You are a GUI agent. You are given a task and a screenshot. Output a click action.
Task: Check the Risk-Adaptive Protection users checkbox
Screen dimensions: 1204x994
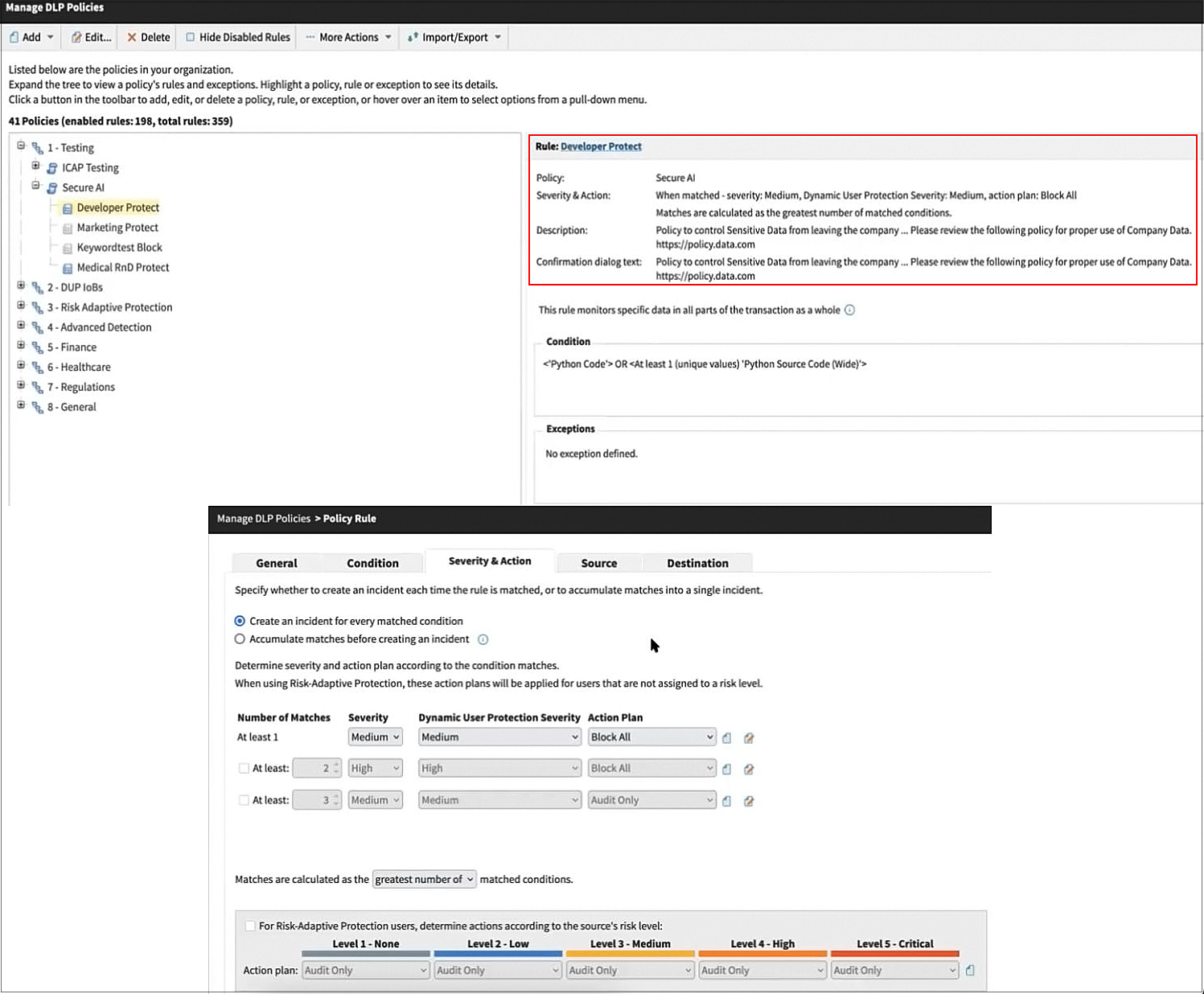point(250,926)
